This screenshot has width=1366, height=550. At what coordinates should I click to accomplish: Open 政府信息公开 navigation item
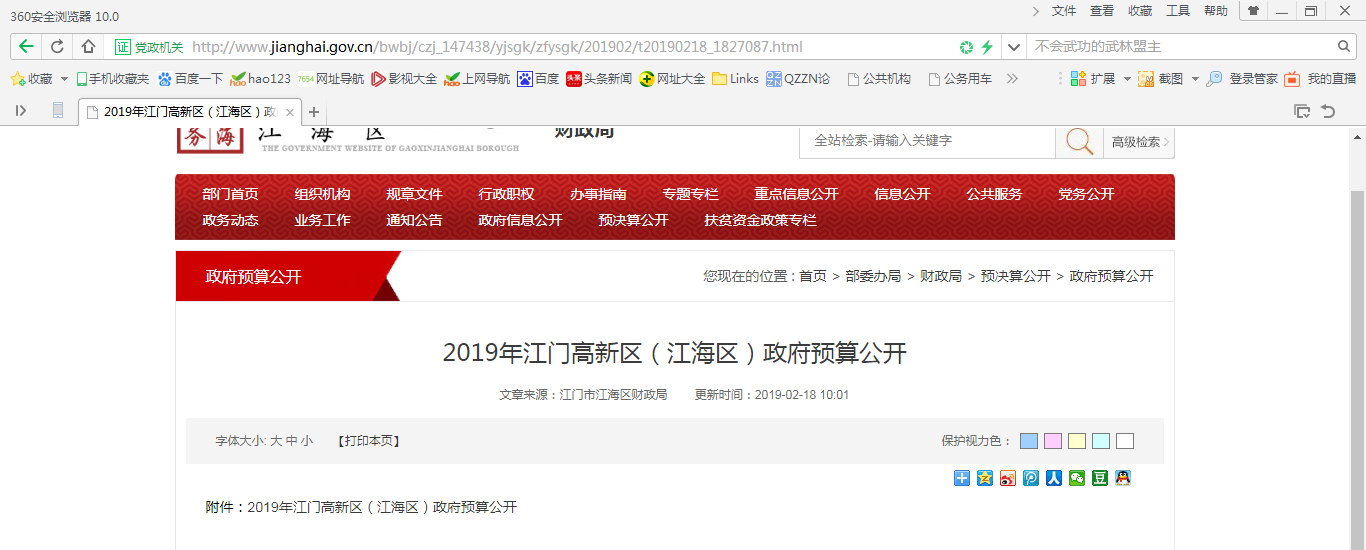point(520,220)
